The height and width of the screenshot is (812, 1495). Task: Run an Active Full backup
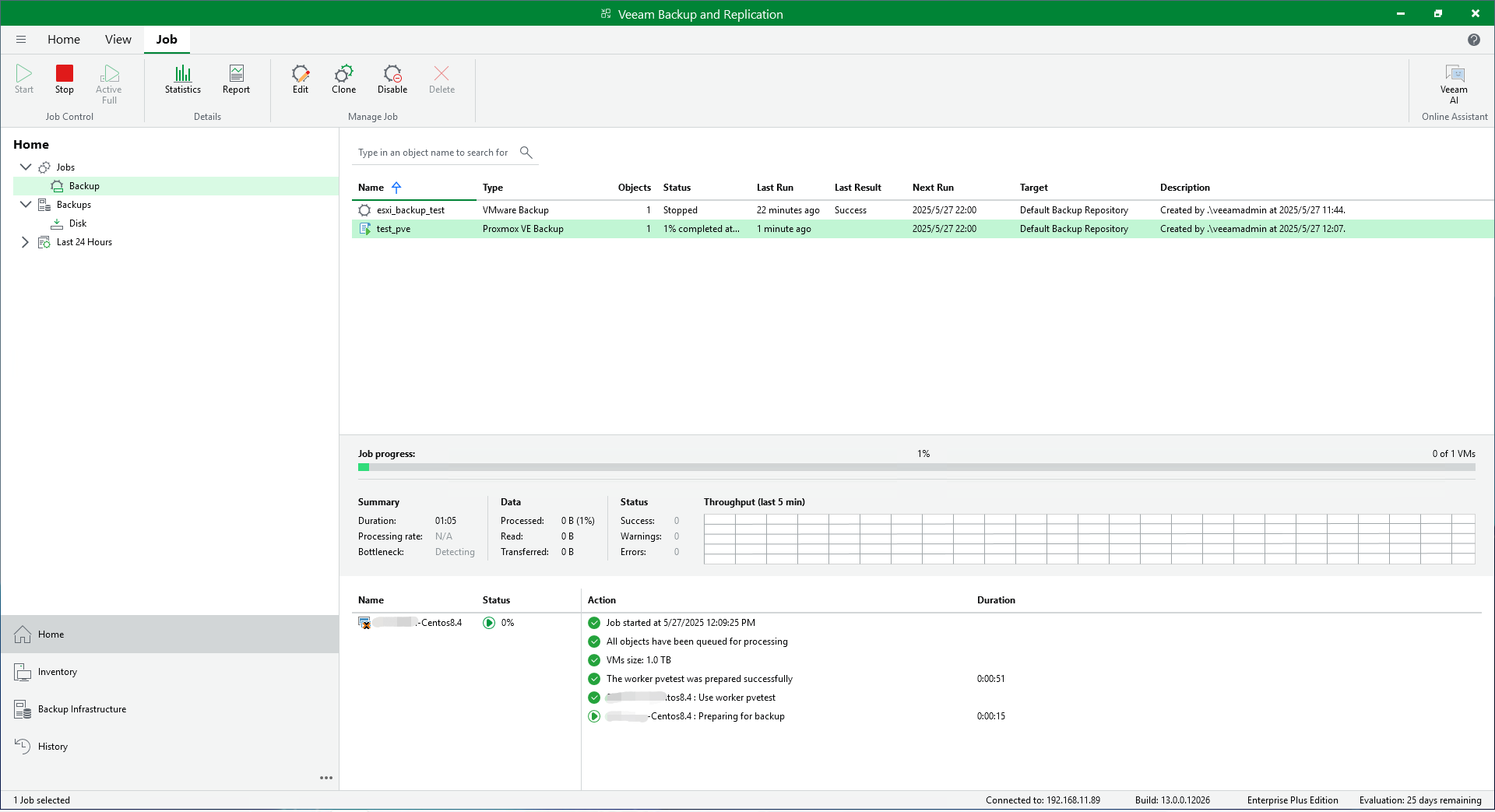[109, 84]
